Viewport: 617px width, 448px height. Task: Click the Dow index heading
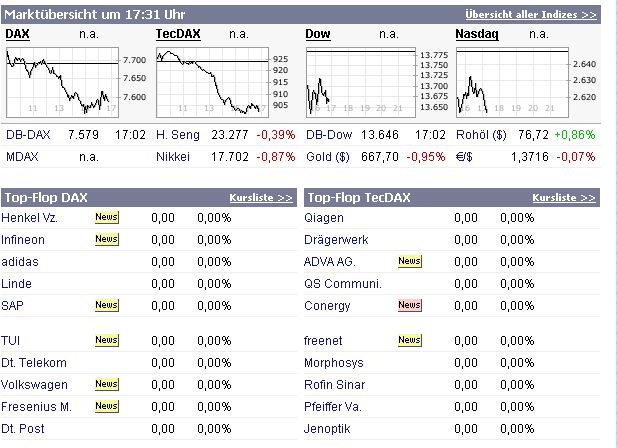click(x=318, y=34)
